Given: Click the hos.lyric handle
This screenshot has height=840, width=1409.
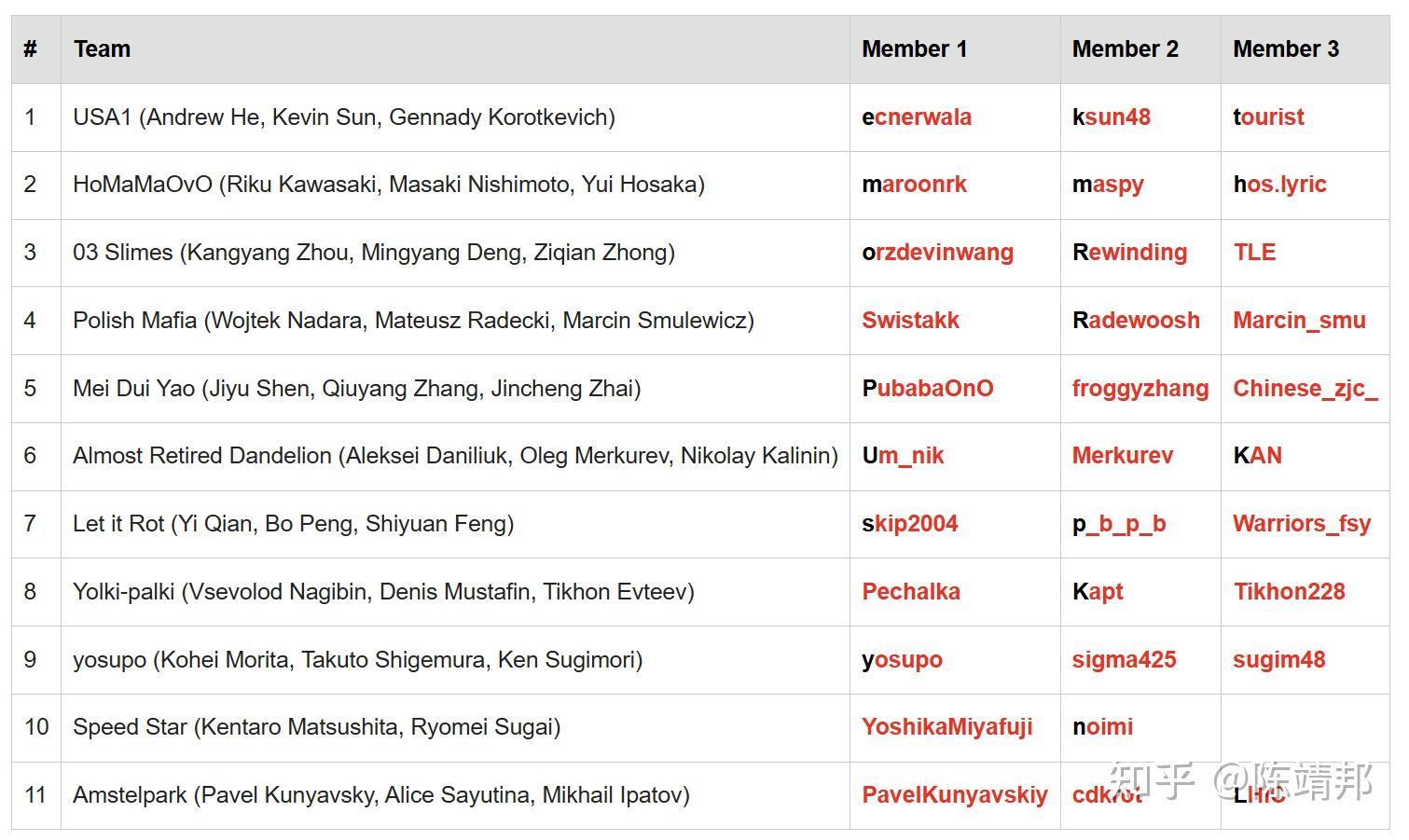Looking at the screenshot, I should pyautogui.click(x=1279, y=185).
